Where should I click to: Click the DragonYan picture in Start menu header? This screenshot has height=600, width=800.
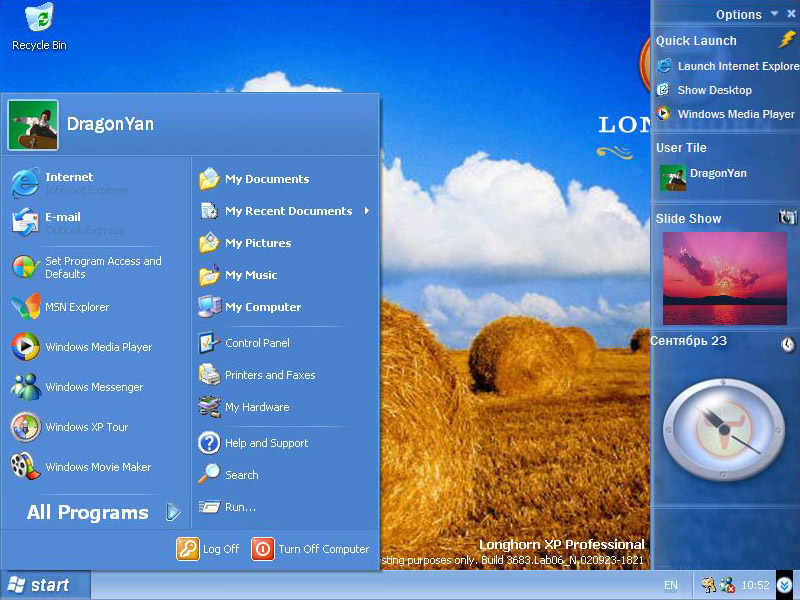tap(33, 125)
